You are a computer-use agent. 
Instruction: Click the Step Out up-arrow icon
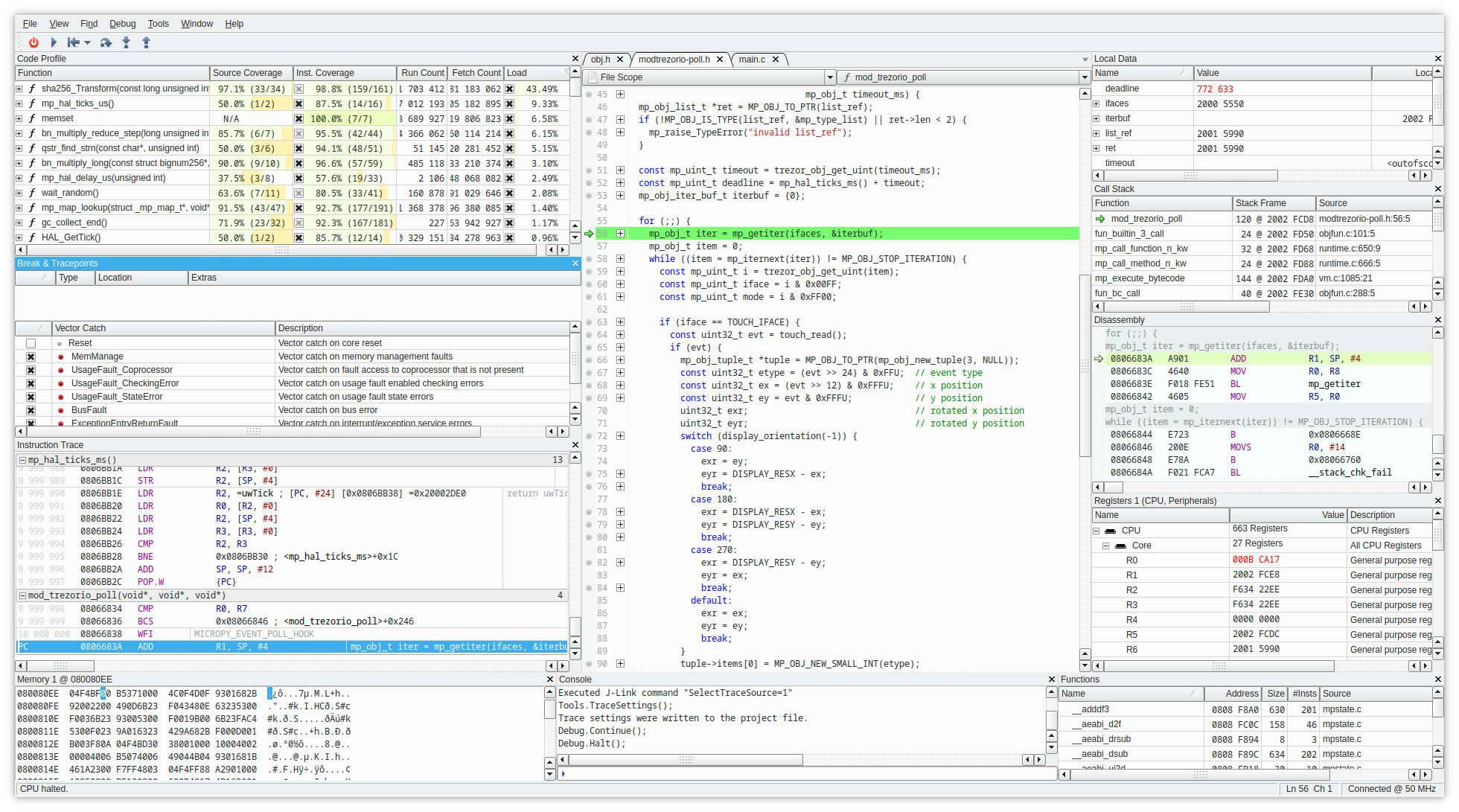146,42
